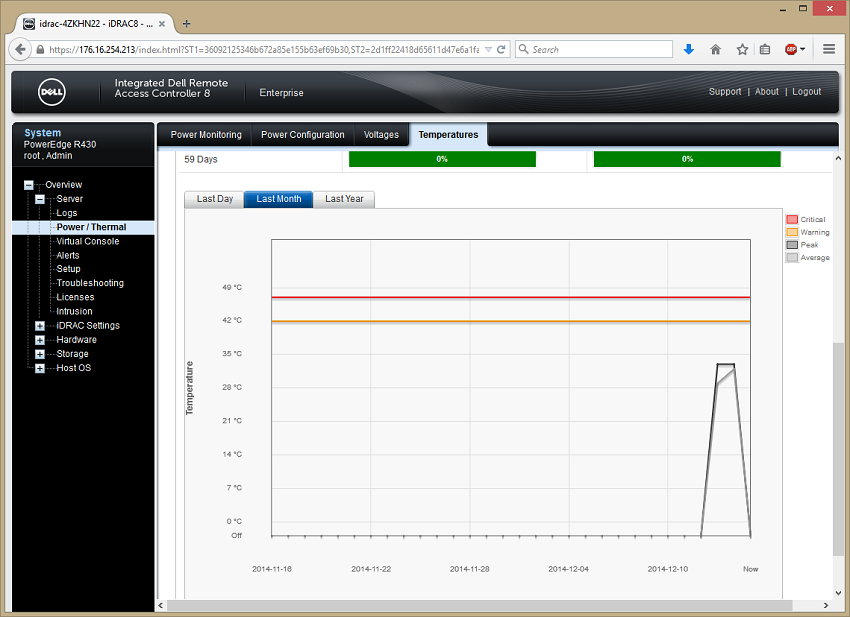Collapse the Overview tree node
Screen dimensions: 850x617
tap(28, 185)
